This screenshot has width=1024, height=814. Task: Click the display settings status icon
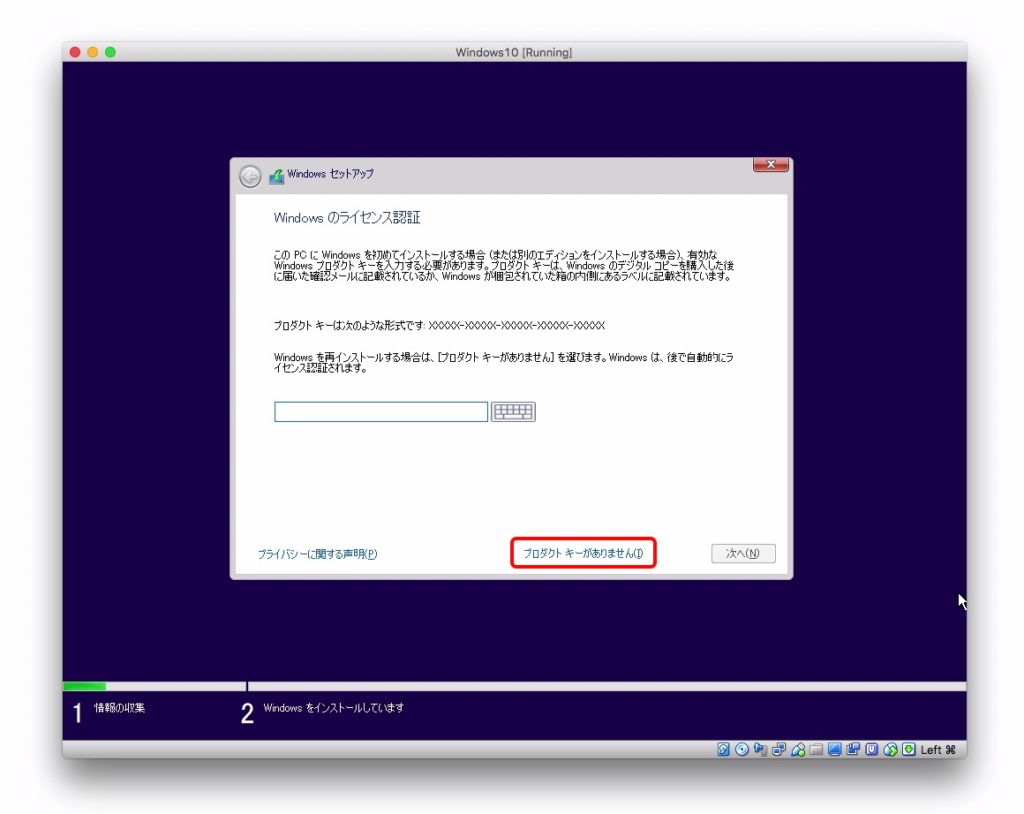(834, 749)
